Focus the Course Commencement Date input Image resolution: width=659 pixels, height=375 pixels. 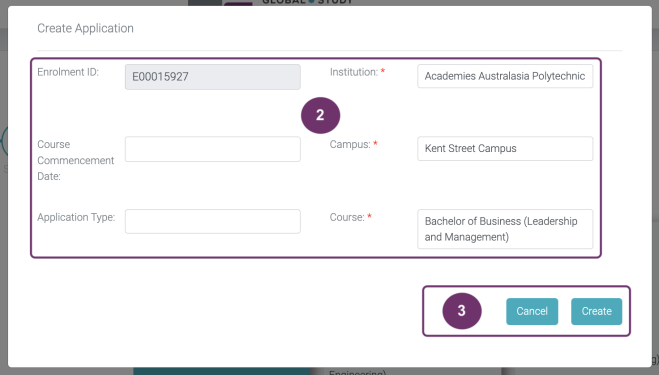pos(213,149)
